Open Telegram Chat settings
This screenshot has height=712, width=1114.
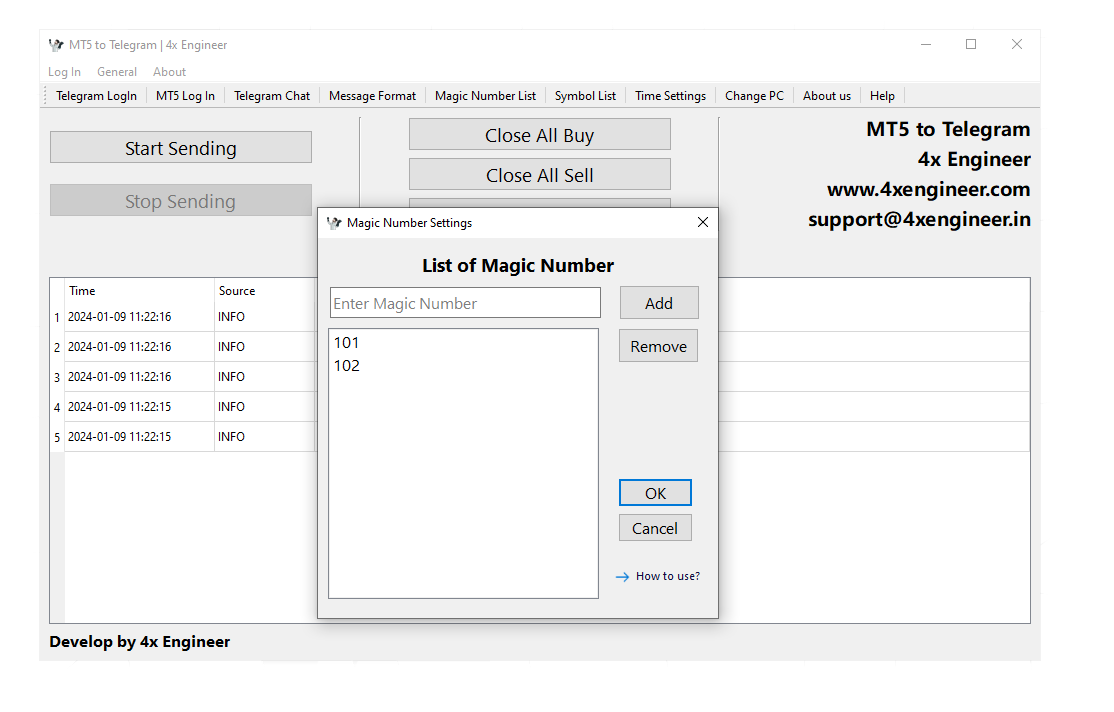click(x=272, y=96)
